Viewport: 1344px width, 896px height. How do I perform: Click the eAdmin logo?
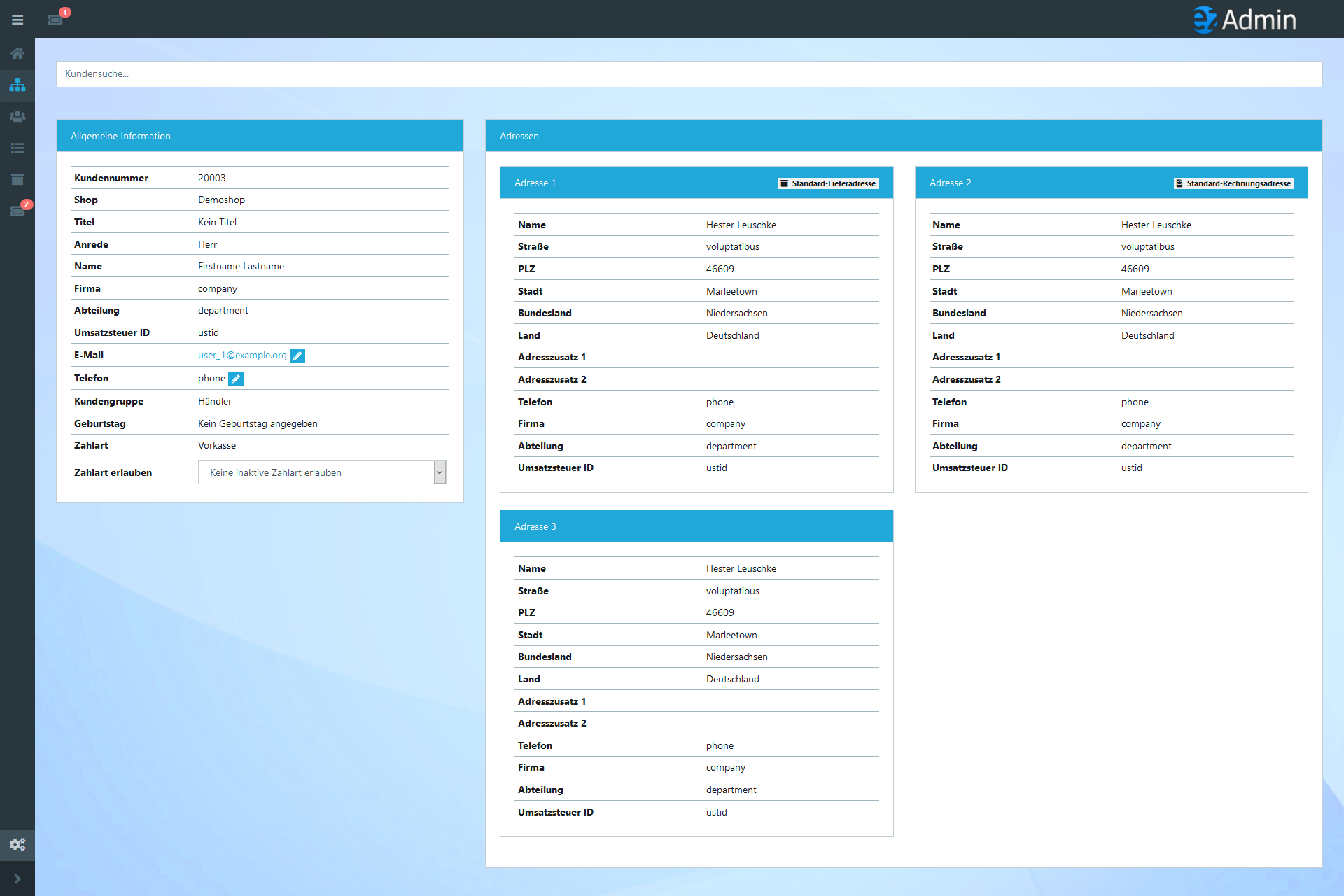coord(1245,20)
